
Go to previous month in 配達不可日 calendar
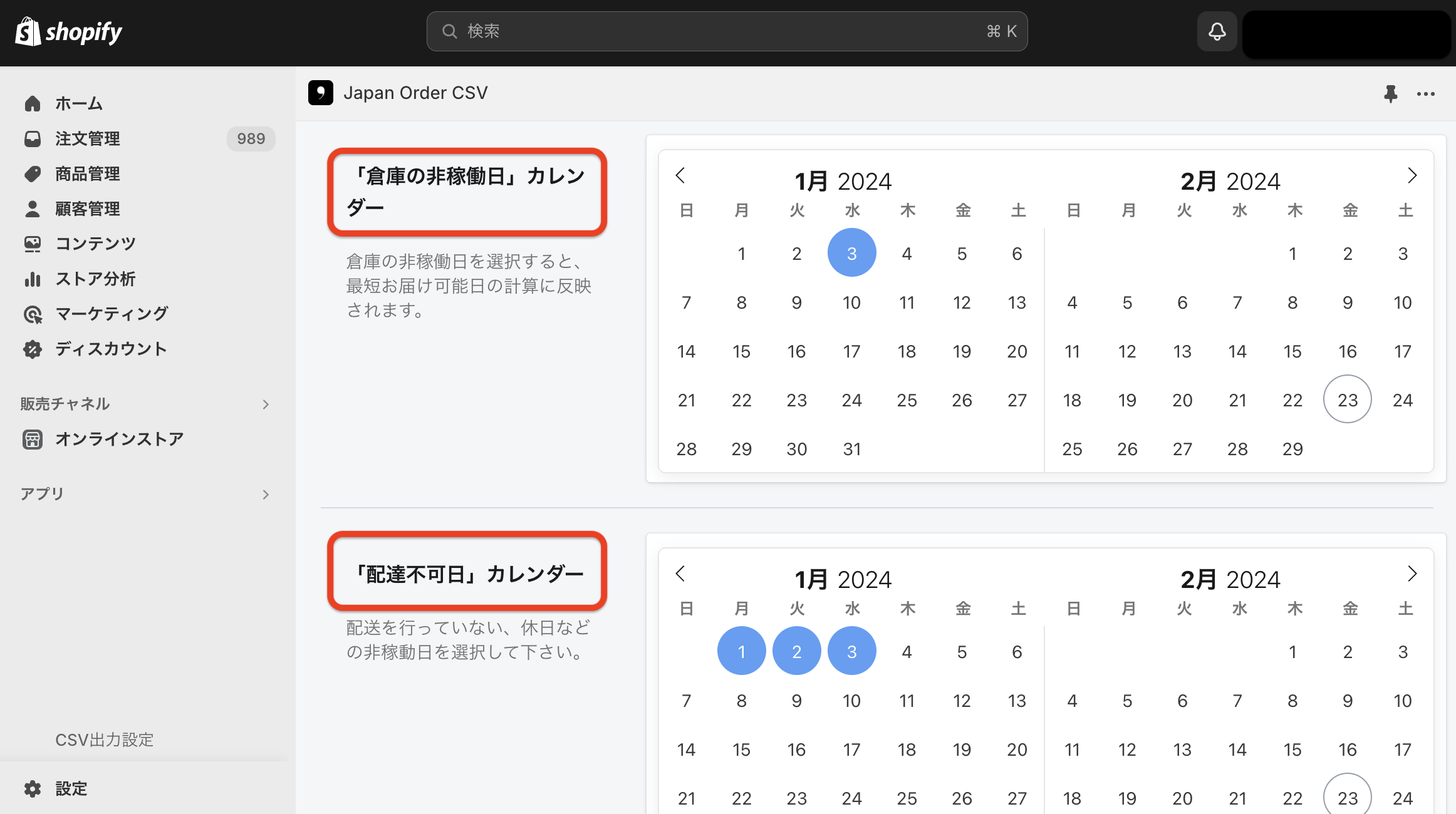(x=680, y=574)
